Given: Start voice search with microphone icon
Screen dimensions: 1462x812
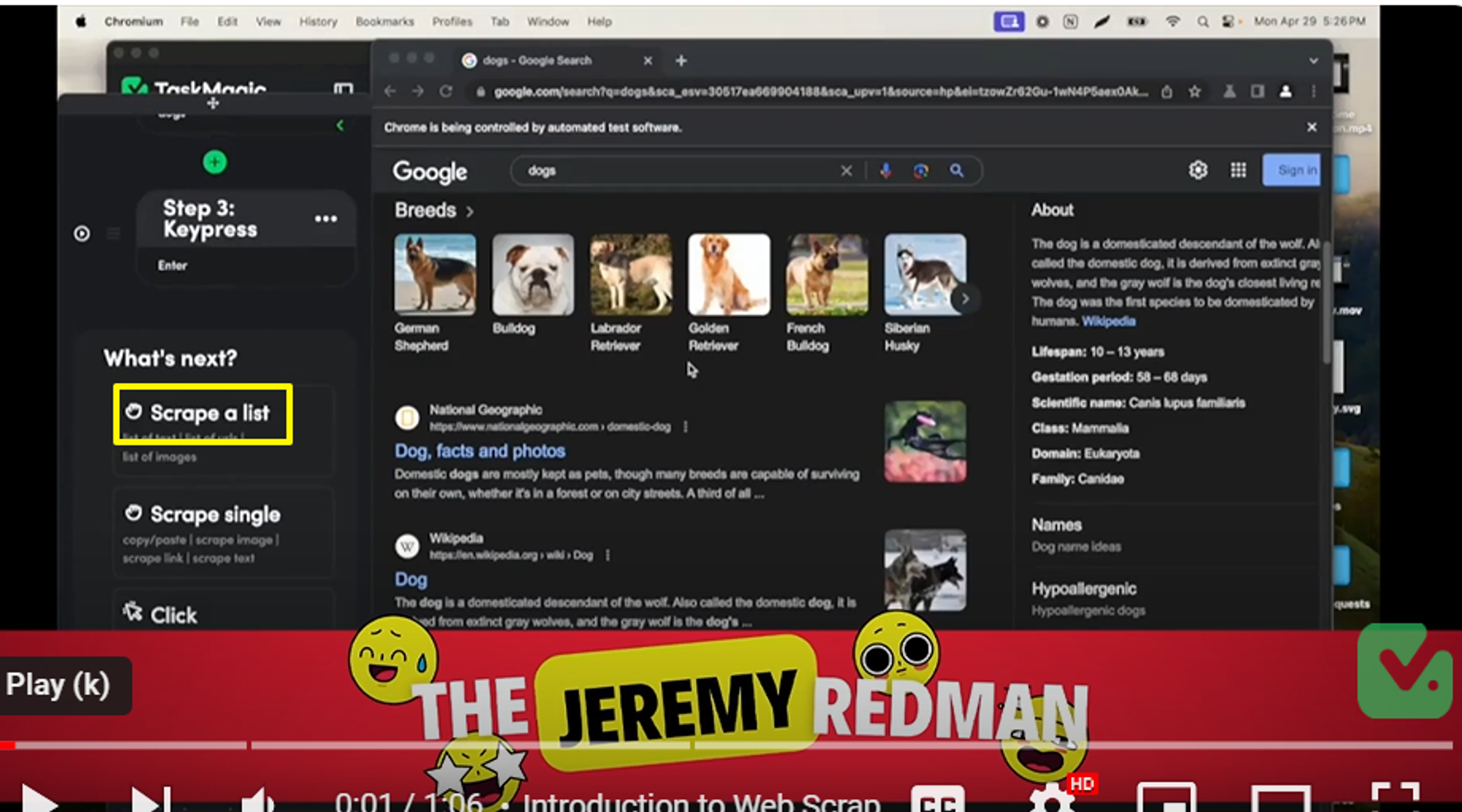Looking at the screenshot, I should point(885,171).
